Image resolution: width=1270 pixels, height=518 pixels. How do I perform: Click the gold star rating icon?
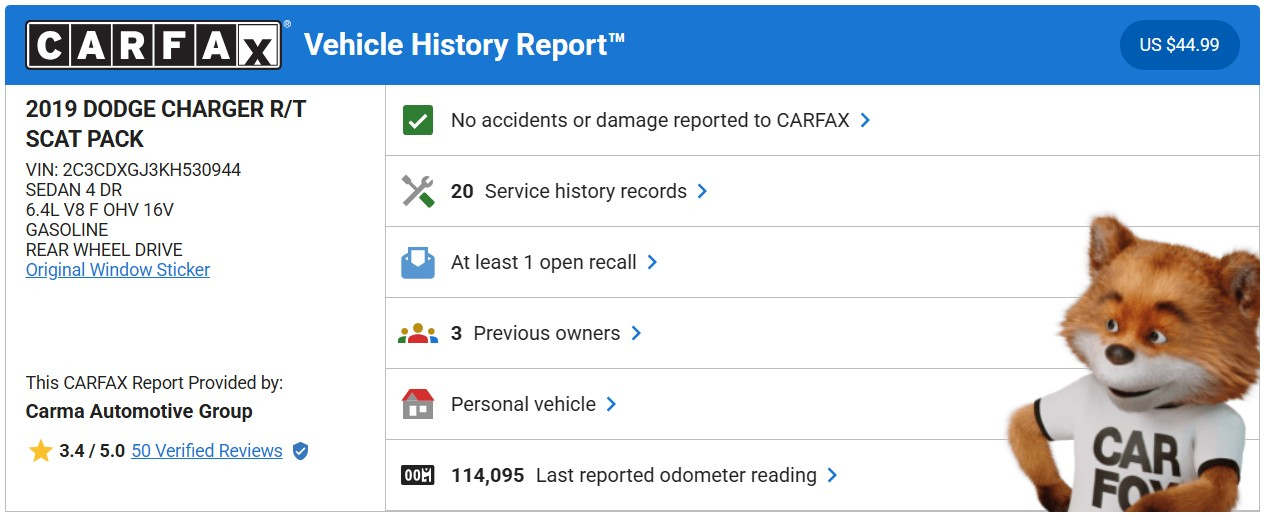[40, 451]
